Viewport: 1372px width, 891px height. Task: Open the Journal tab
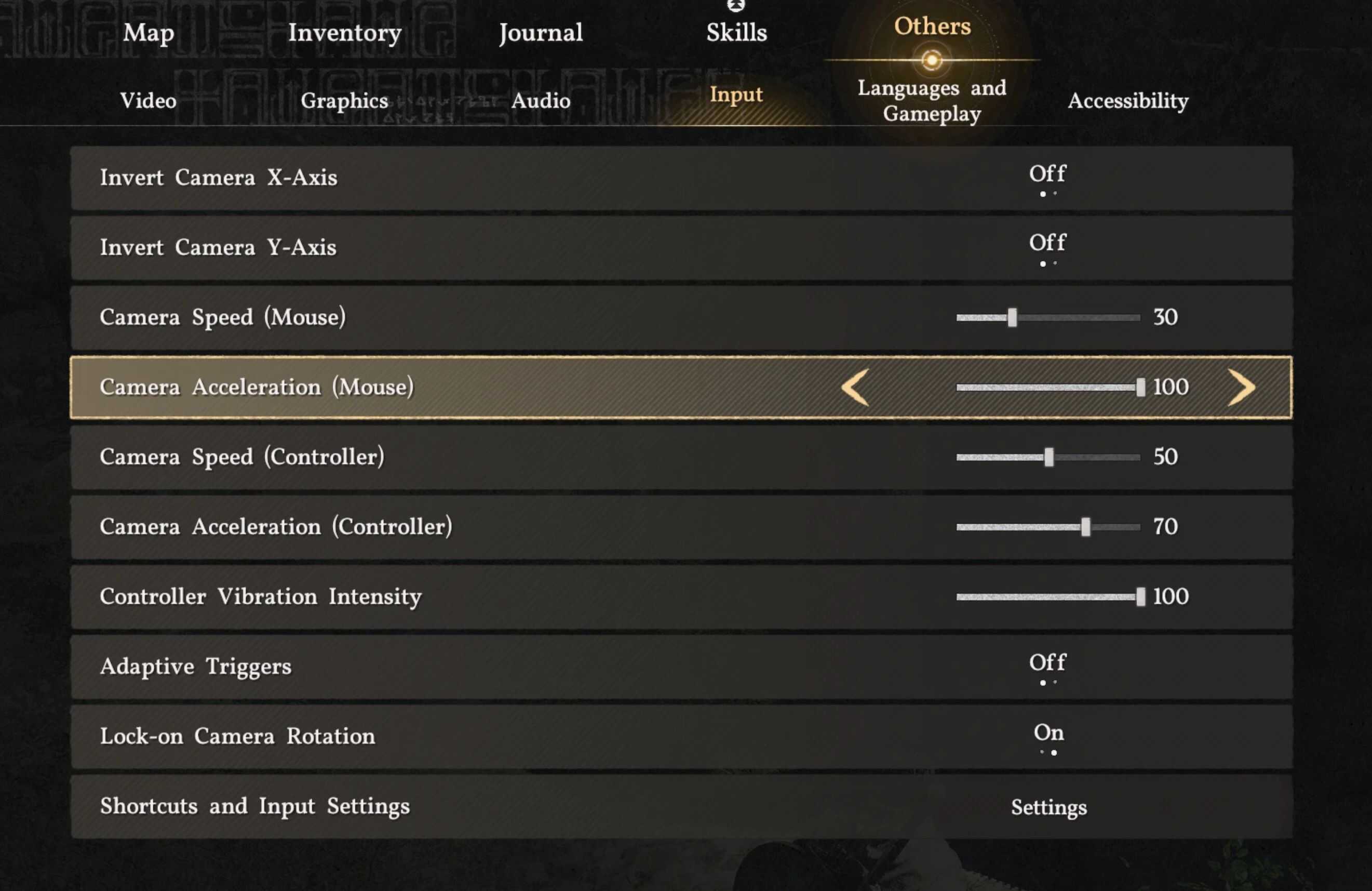coord(541,33)
